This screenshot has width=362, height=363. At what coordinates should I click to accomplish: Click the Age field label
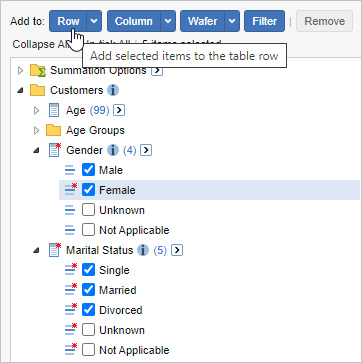pyautogui.click(x=76, y=111)
